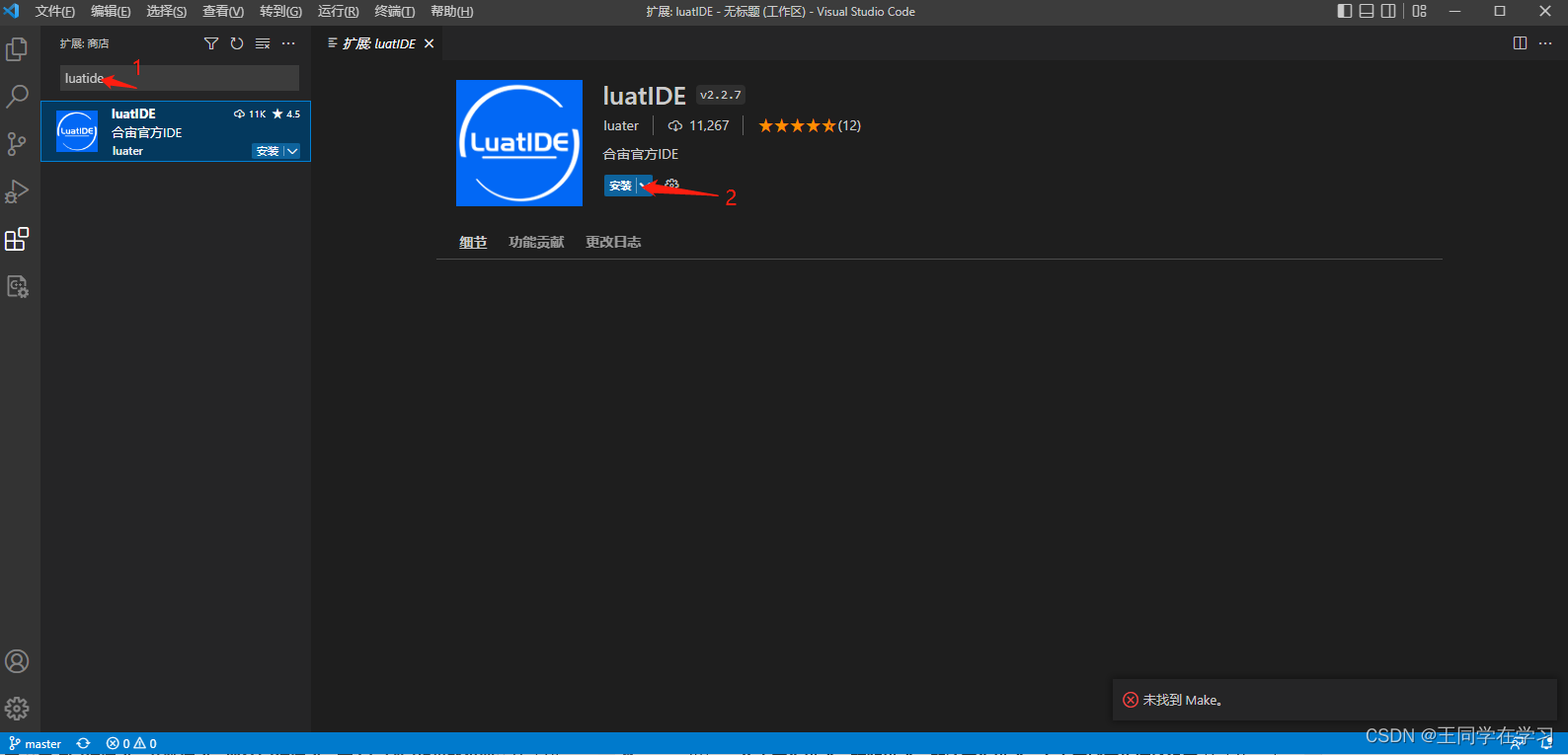Viewport: 1568px width, 755px height.
Task: Synchronize changes from the status bar
Action: (84, 743)
